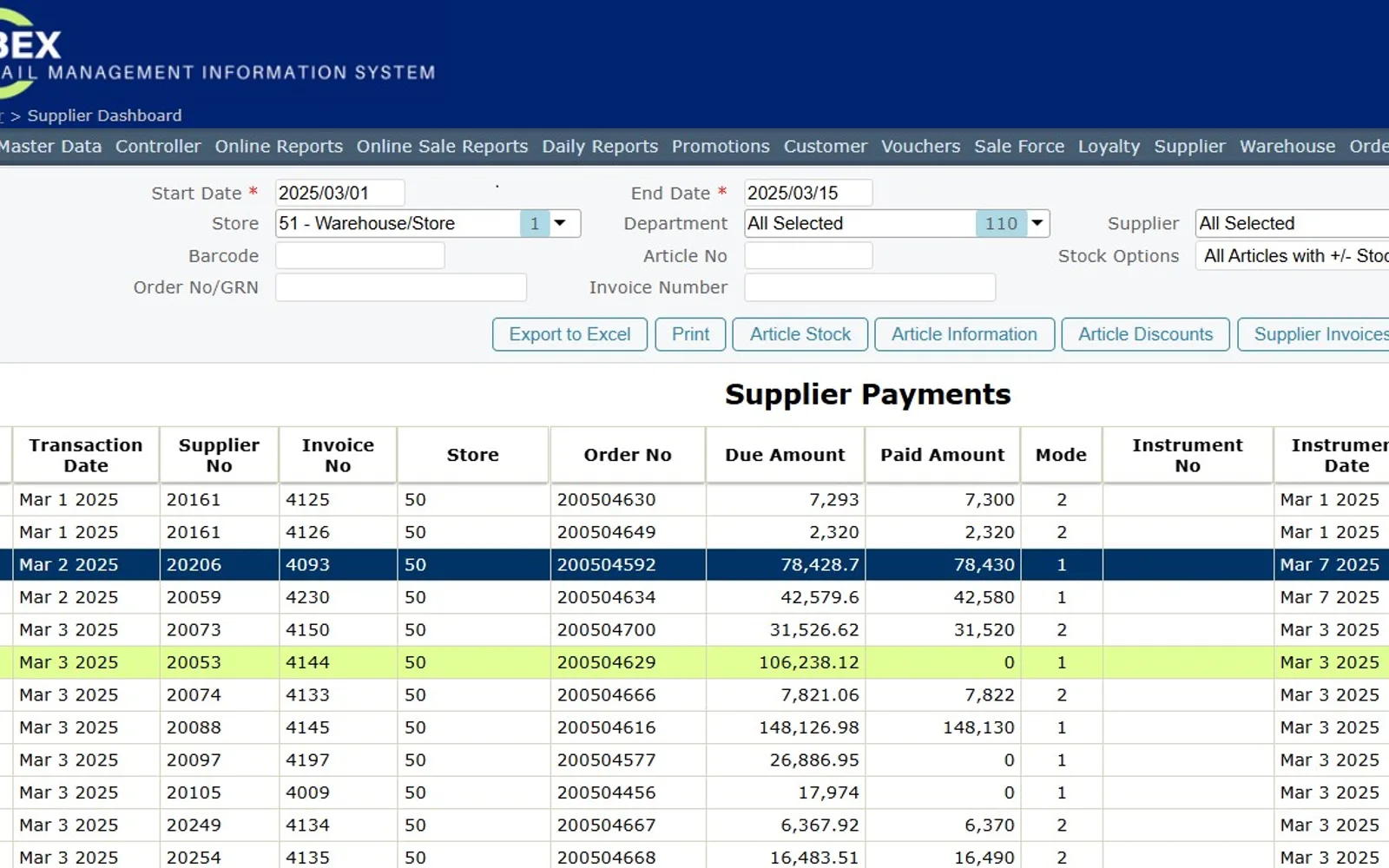Screen dimensions: 1389x868
Task: Click the Export to Excel button
Action: [x=569, y=334]
